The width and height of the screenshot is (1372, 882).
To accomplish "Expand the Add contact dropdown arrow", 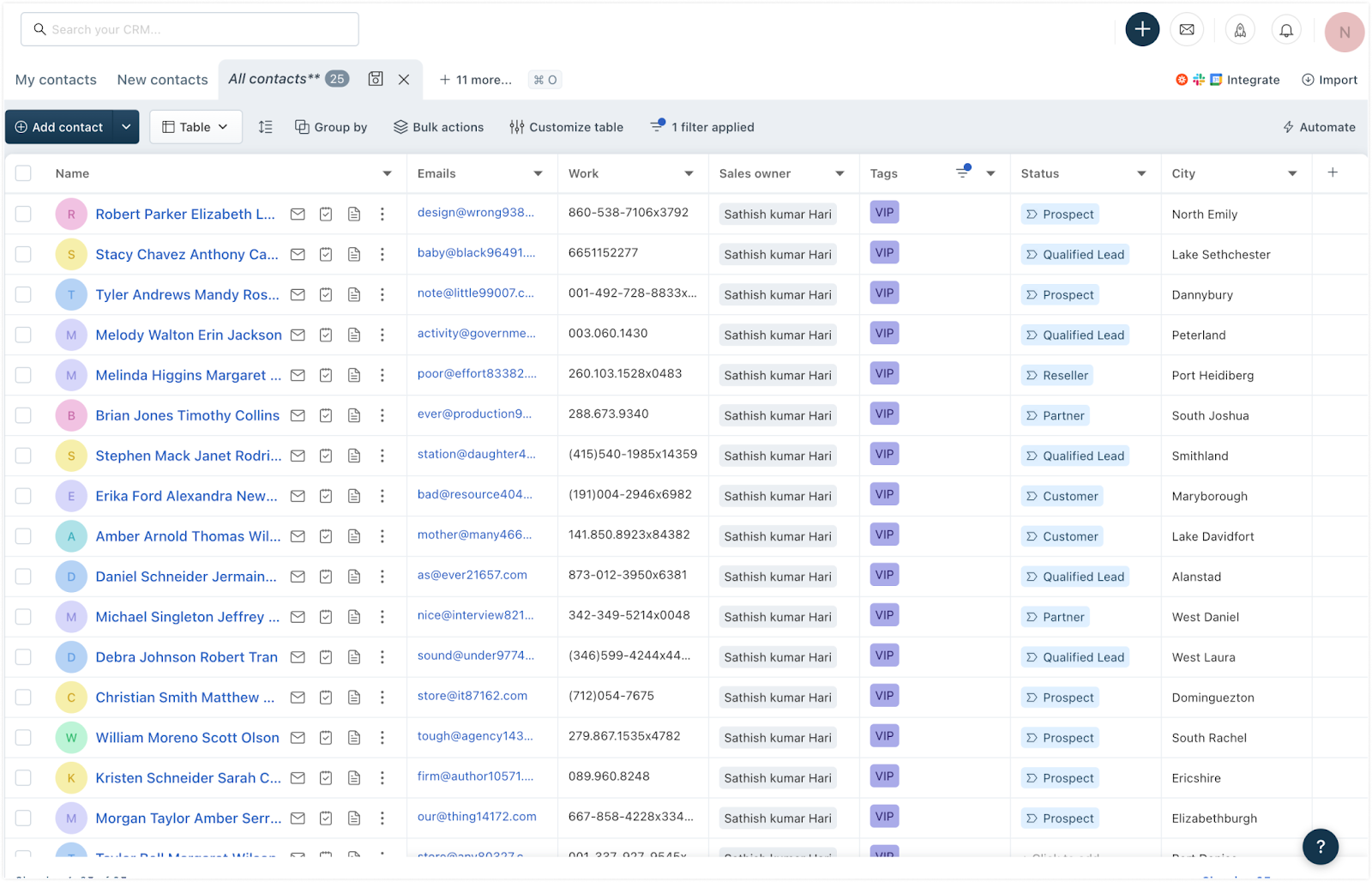I will click(126, 127).
